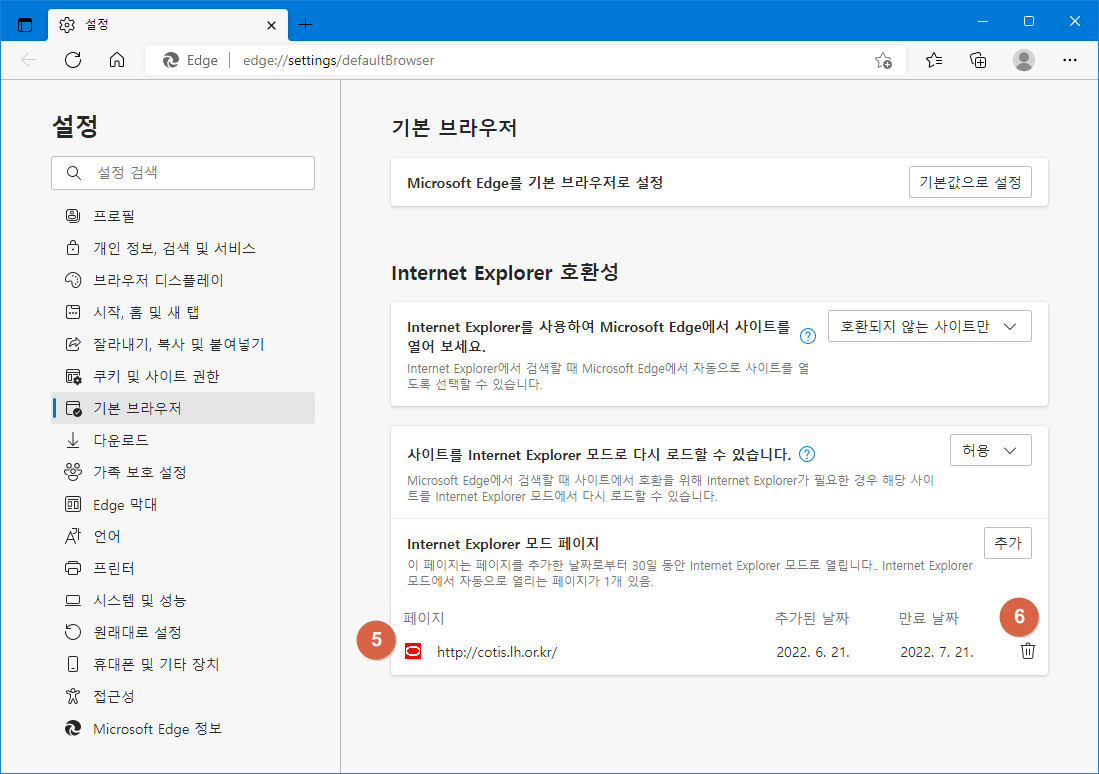
Task: Go to home page icon
Action: click(x=117, y=60)
